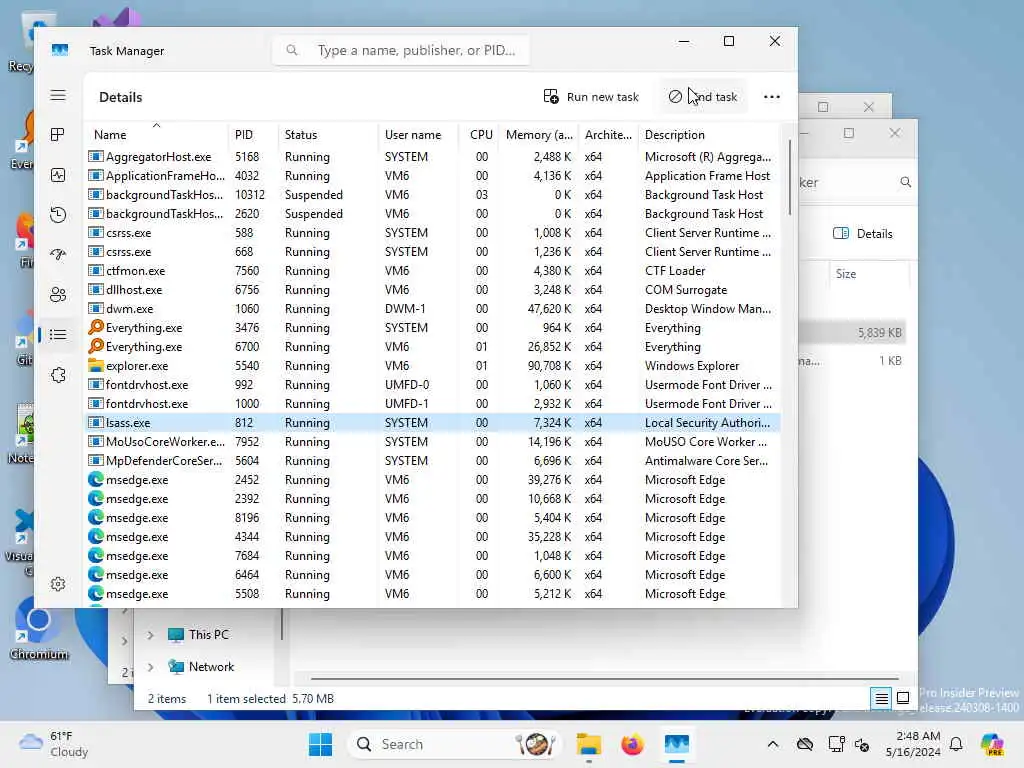Click the Task Manager vertical scrollbar thumb
Image resolution: width=1024 pixels, height=768 pixels.
click(x=790, y=177)
